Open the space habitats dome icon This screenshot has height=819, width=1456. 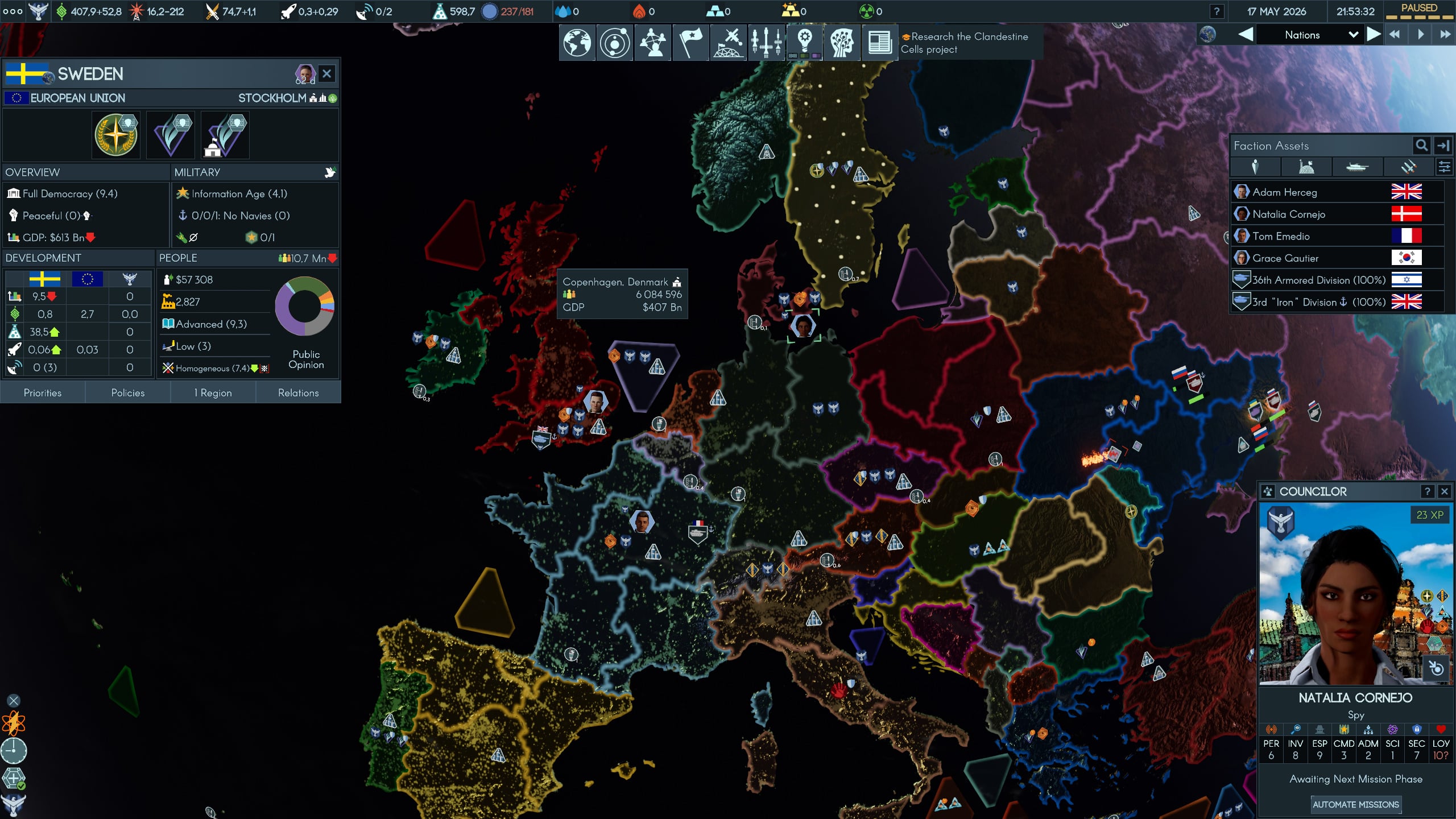pyautogui.click(x=728, y=43)
